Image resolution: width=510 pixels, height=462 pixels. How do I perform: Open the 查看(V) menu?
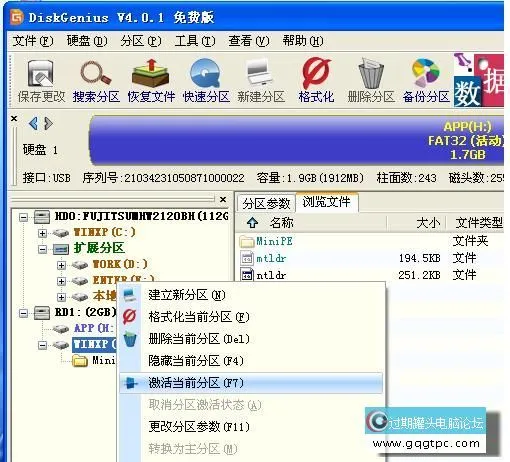[249, 41]
